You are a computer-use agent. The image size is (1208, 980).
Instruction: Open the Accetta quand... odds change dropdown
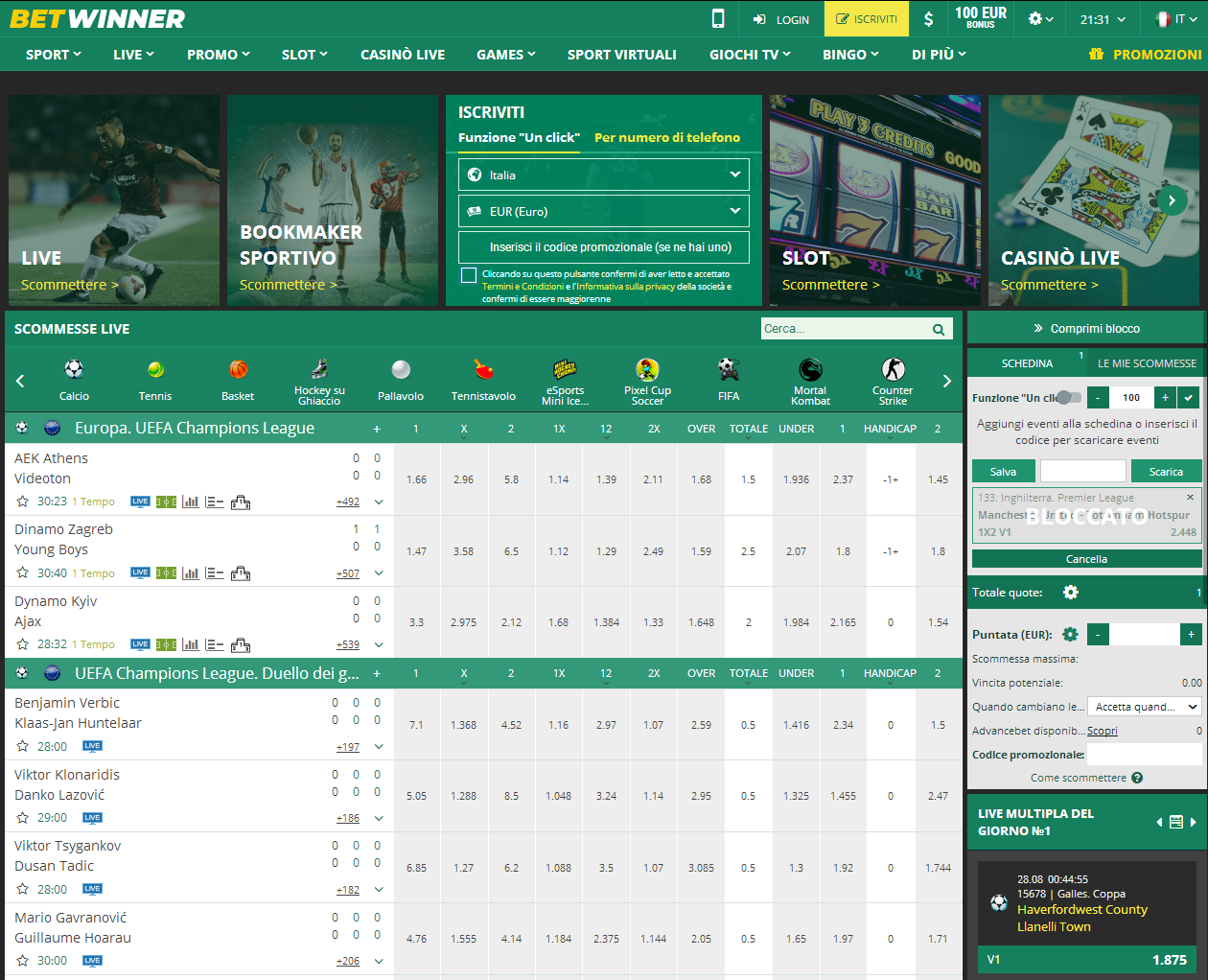point(1146,707)
